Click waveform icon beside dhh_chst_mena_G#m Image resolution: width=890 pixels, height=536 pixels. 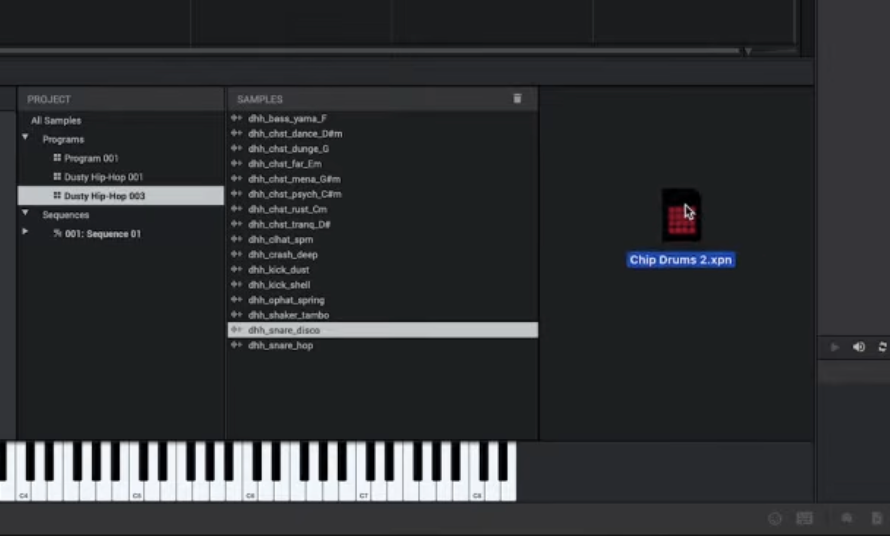tap(237, 178)
